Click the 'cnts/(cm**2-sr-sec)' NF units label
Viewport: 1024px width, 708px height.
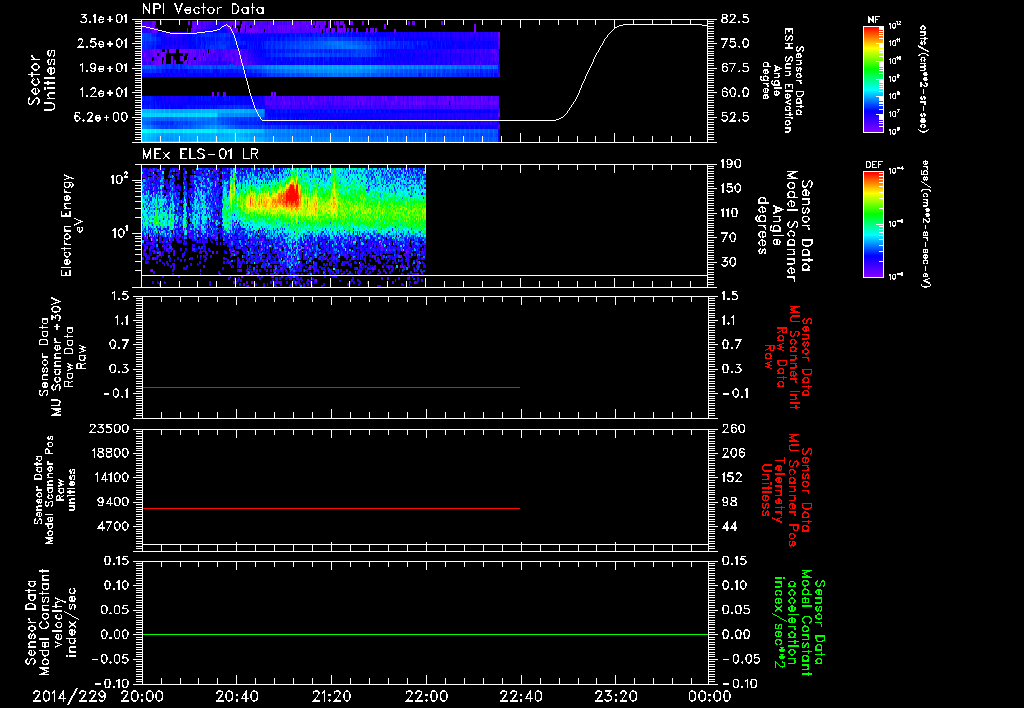point(923,79)
